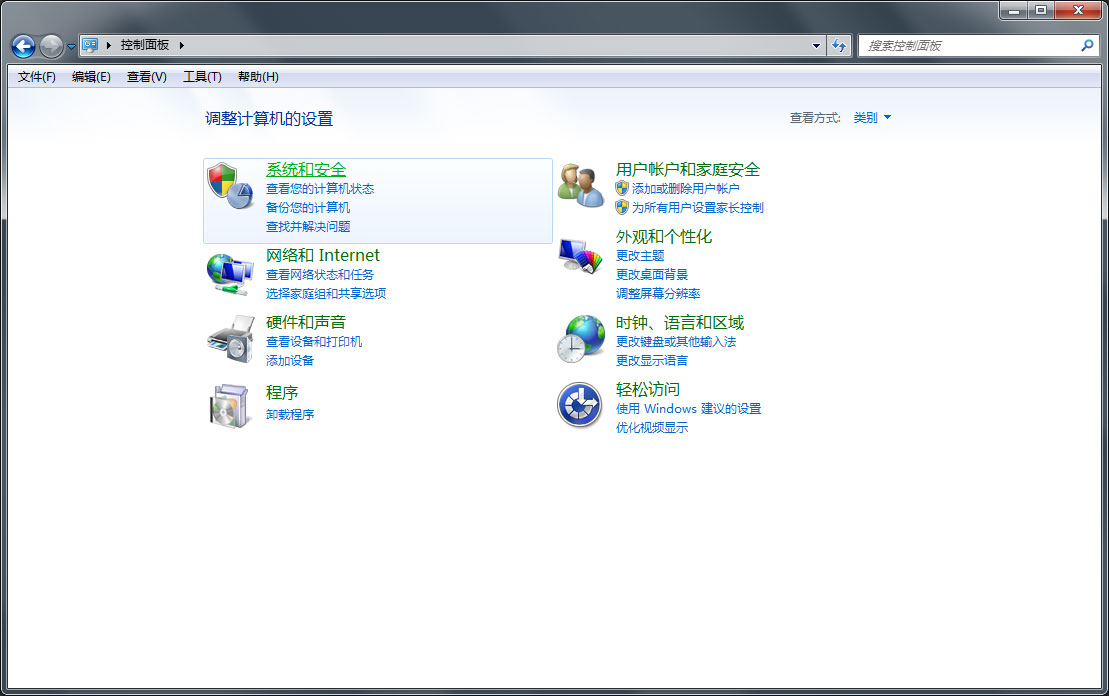This screenshot has width=1109, height=696.
Task: Open the 程序 disc box icon
Action: pyautogui.click(x=231, y=406)
